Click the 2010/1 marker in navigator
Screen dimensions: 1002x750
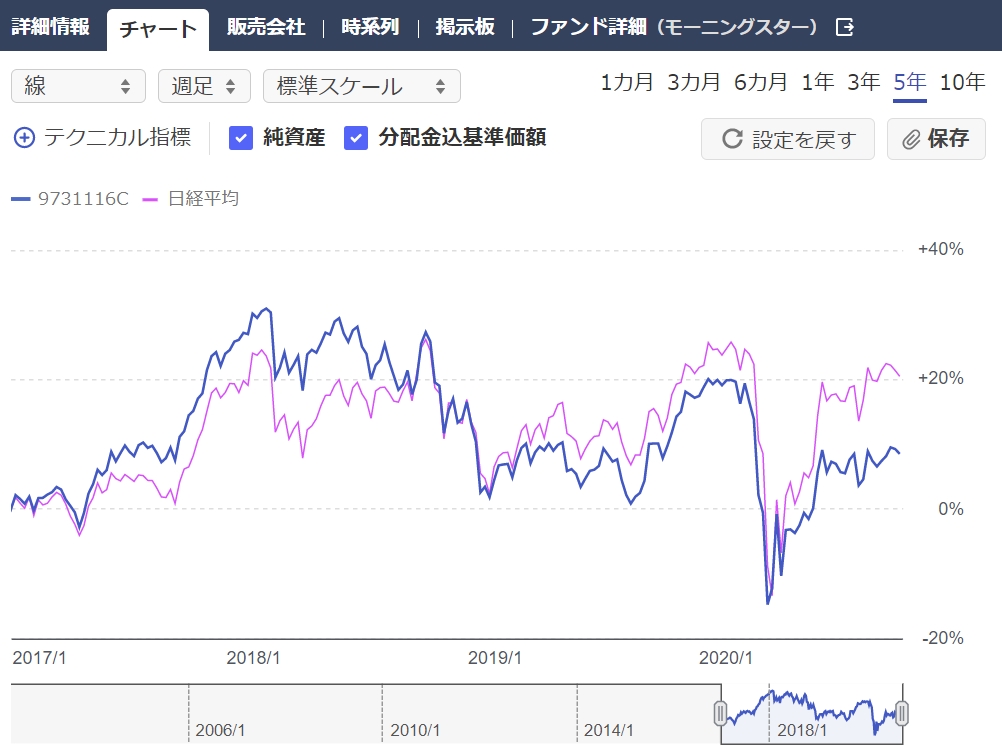415,730
